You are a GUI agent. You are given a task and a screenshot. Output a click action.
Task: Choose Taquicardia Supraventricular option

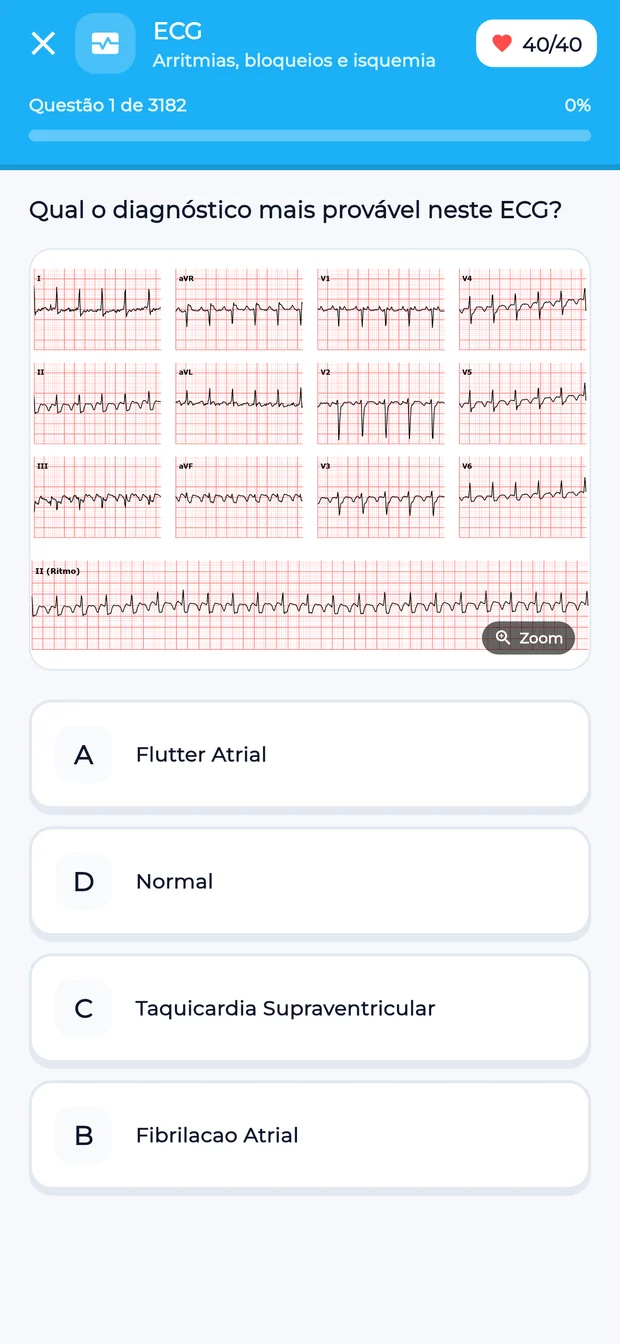pos(310,1009)
